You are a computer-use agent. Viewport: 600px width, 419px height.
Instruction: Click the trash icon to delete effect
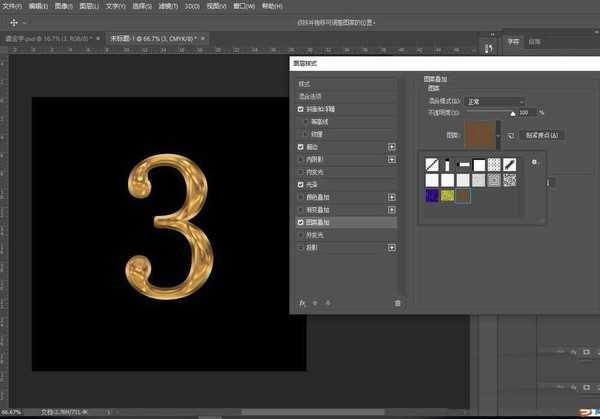click(x=397, y=302)
